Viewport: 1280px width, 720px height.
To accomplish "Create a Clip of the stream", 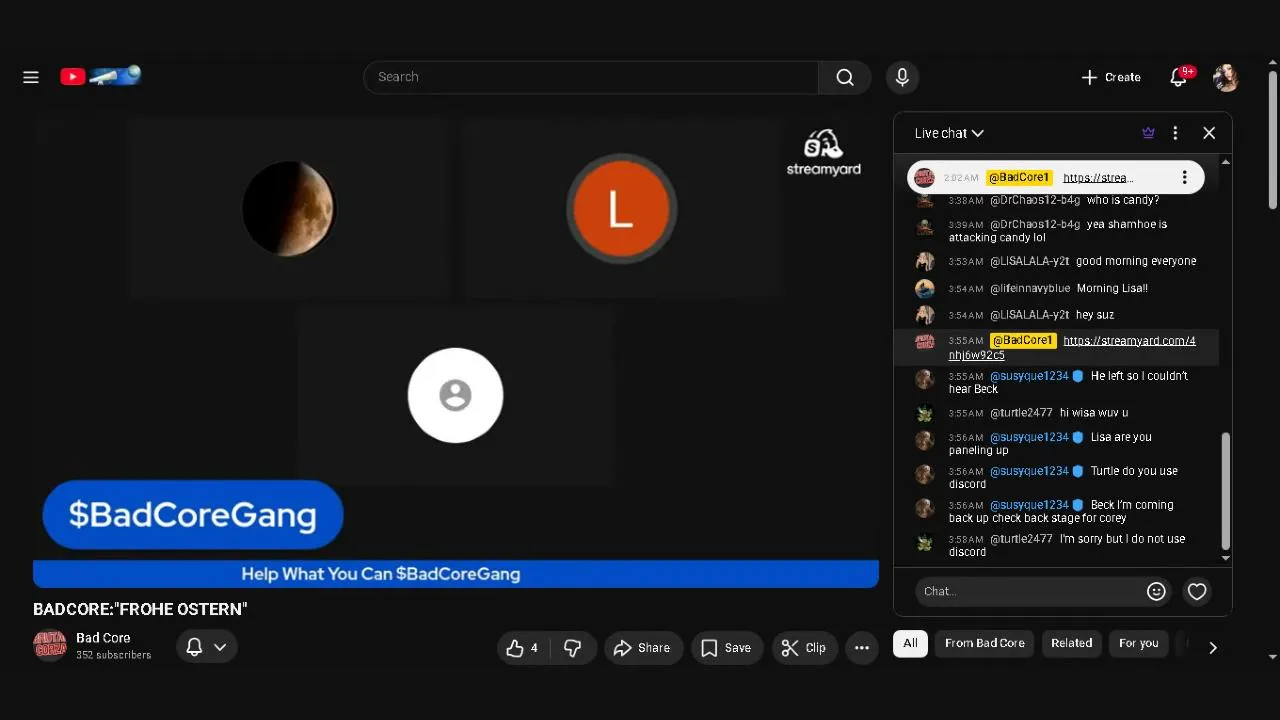I will coord(804,648).
